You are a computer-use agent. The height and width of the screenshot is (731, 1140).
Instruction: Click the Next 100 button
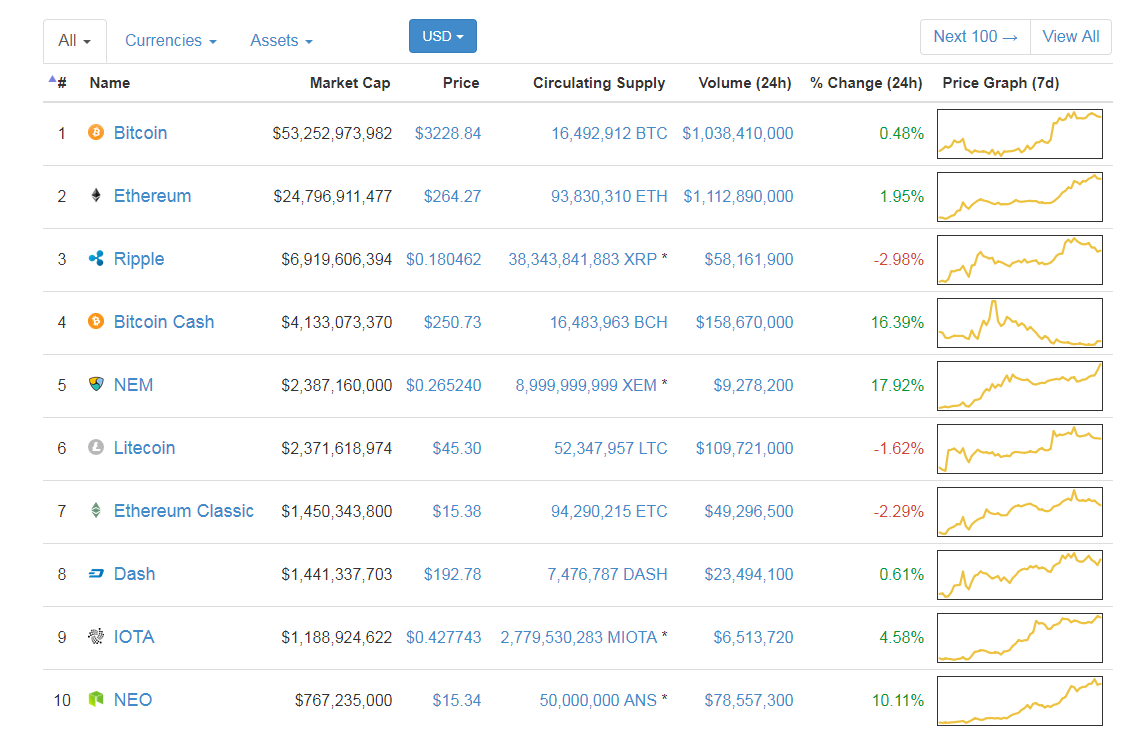[974, 36]
